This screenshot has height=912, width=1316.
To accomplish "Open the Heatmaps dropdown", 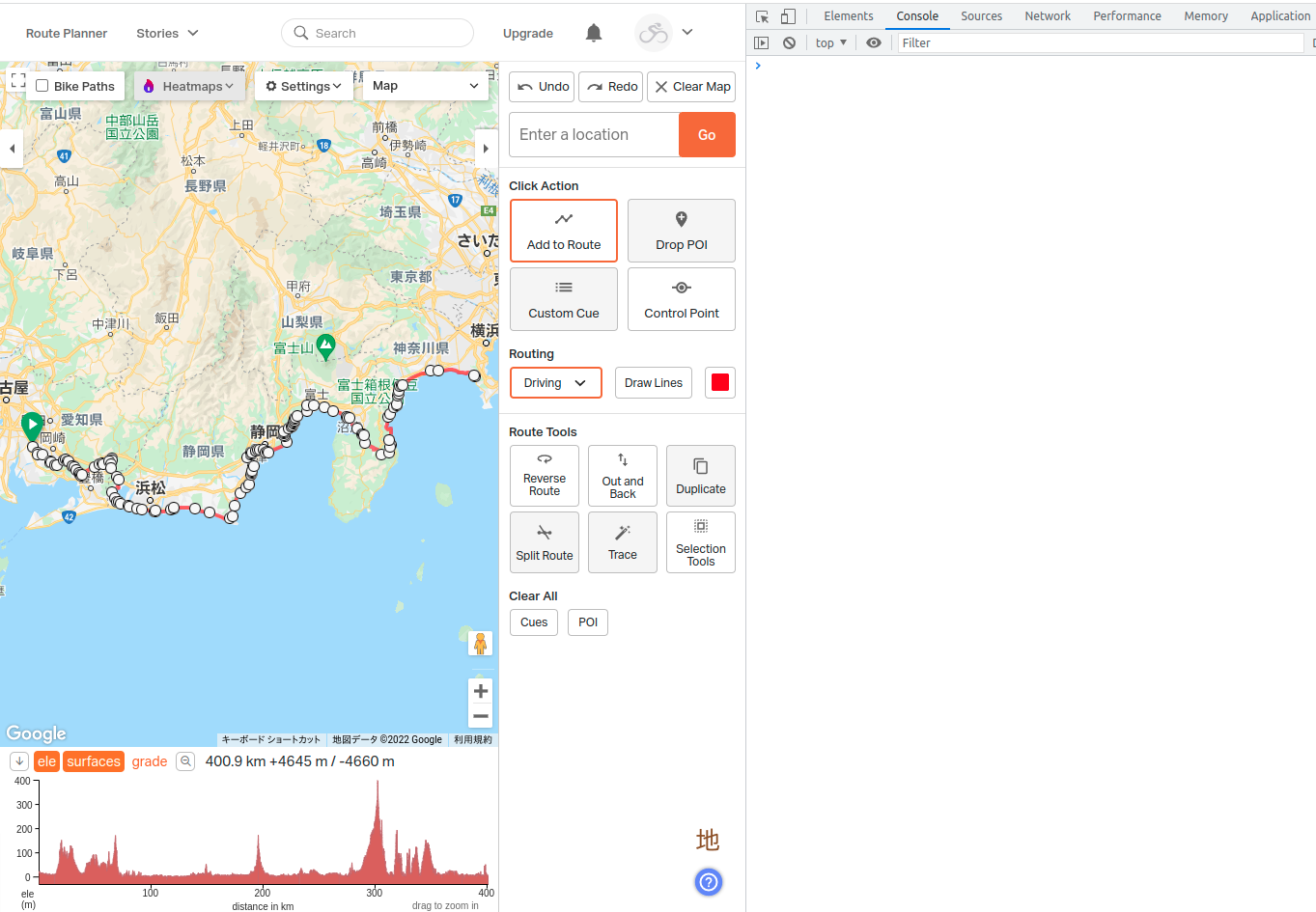I will point(189,86).
